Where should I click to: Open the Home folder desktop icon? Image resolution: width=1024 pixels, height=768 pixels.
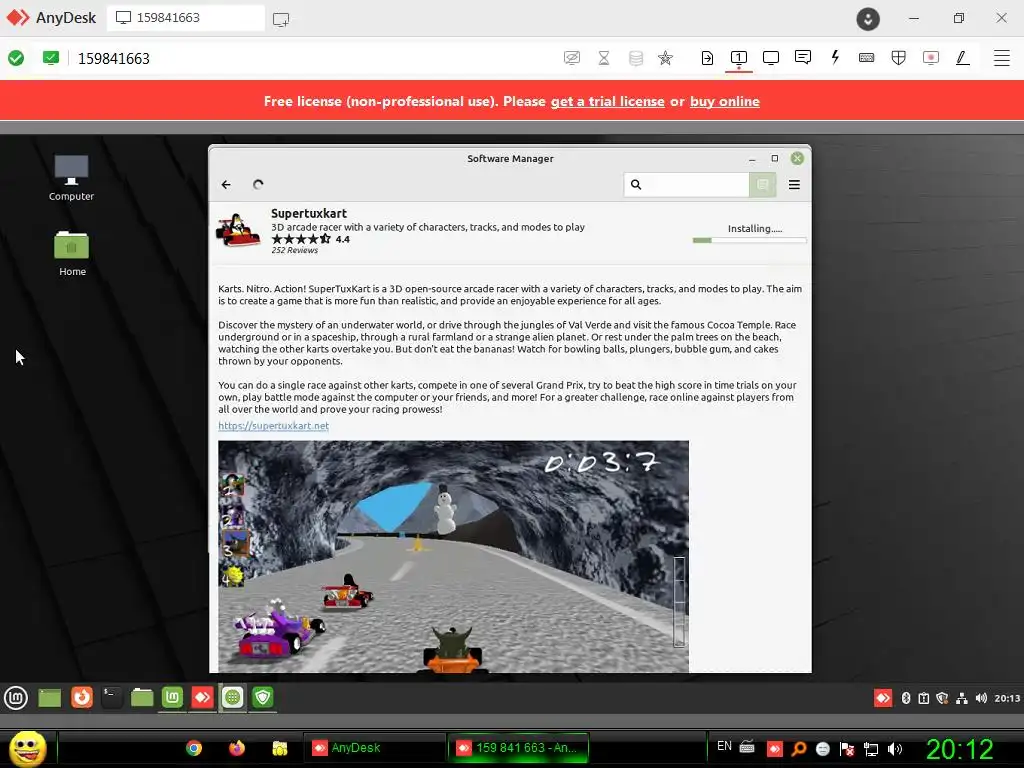[72, 253]
